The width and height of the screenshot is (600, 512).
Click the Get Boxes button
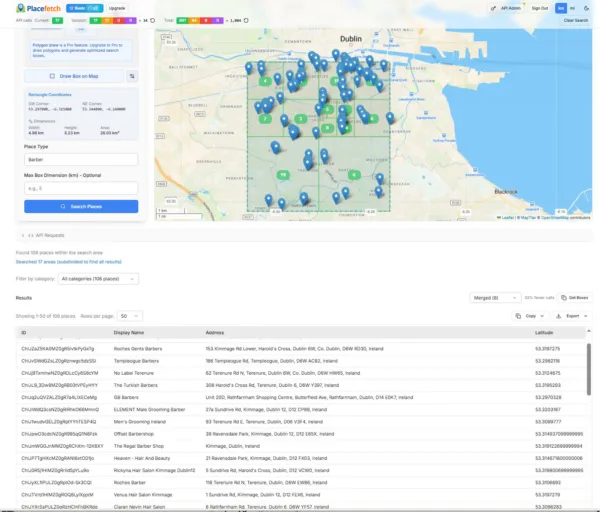[575, 298]
